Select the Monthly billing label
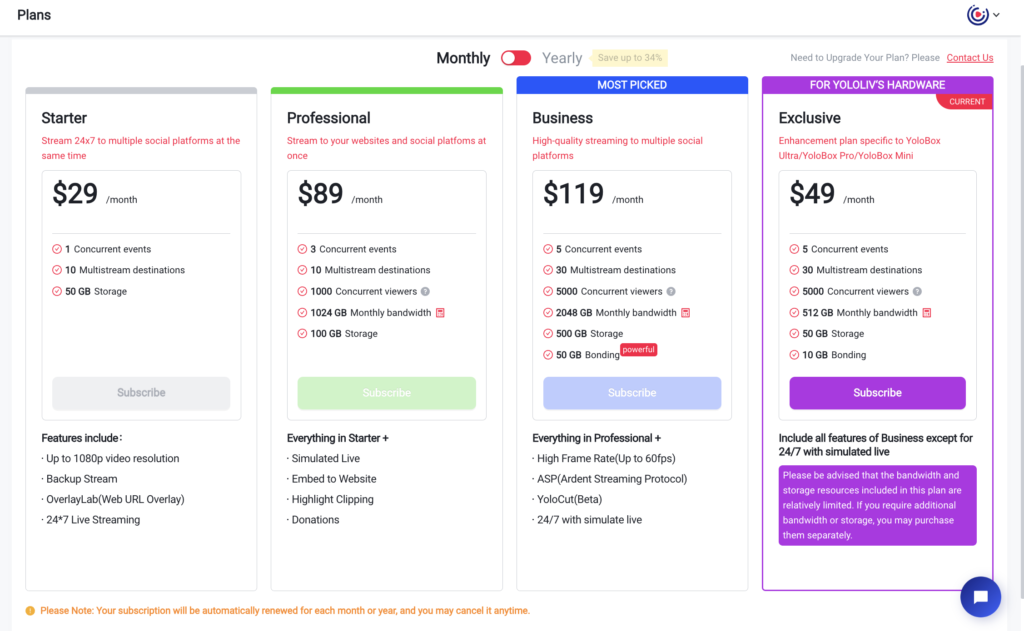This screenshot has width=1024, height=631. coord(463,58)
